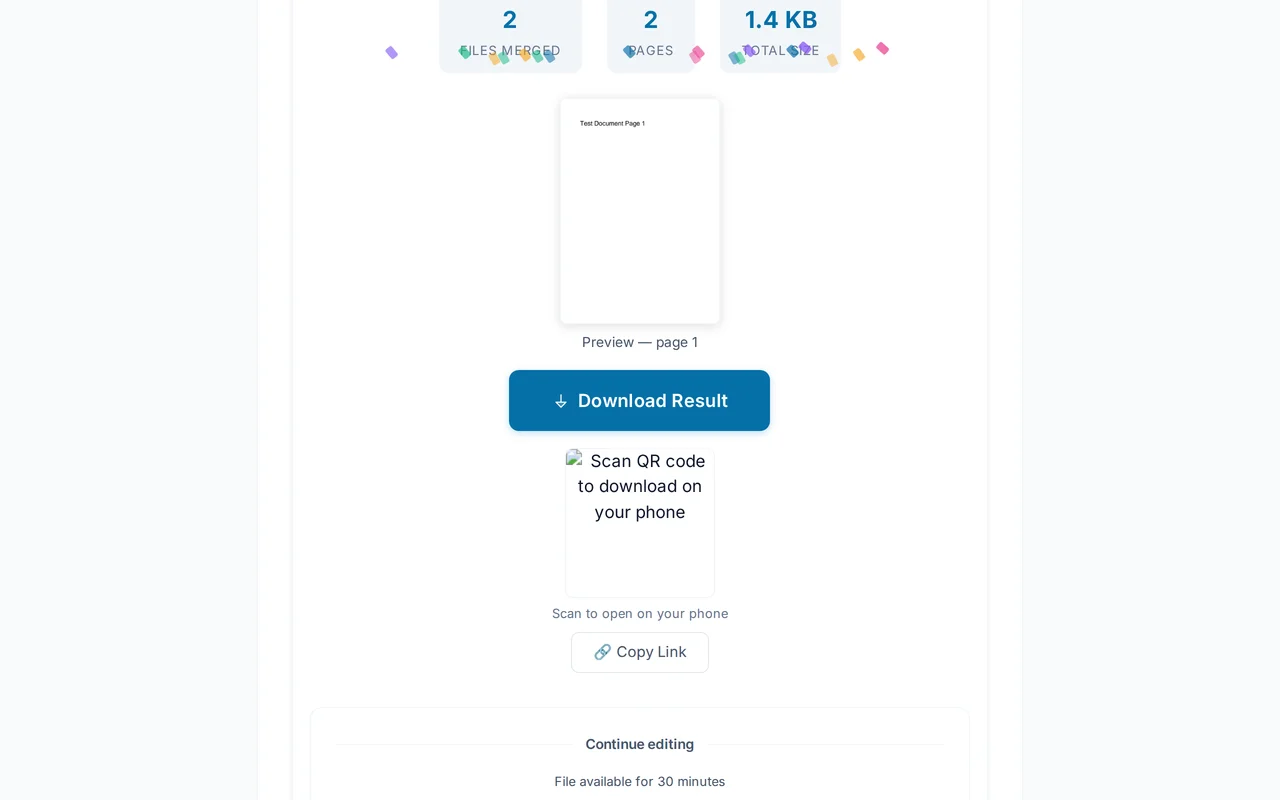Expand the Preview — page 1 caption
This screenshot has width=1280, height=800.
click(640, 342)
